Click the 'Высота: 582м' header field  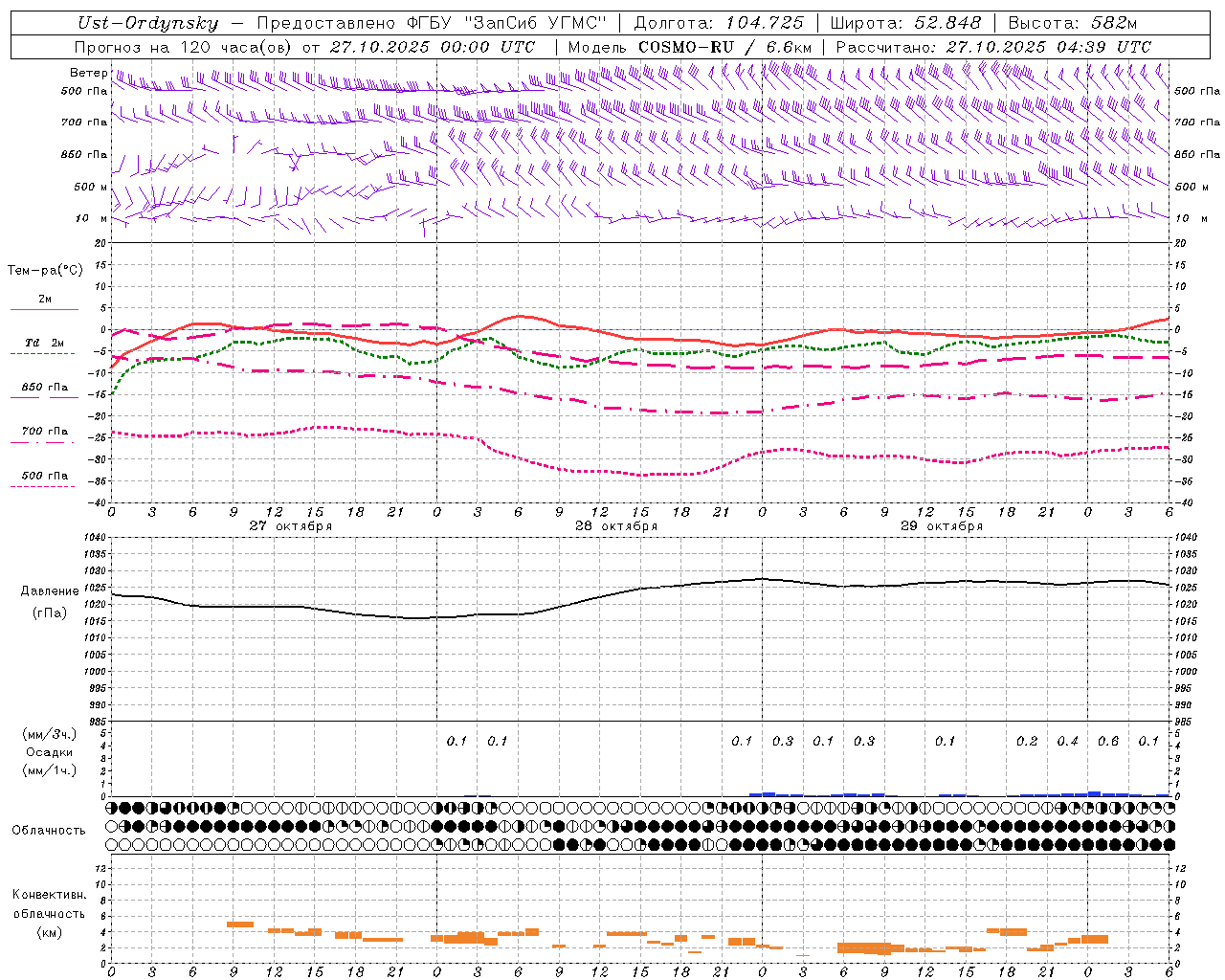pyautogui.click(x=1073, y=23)
